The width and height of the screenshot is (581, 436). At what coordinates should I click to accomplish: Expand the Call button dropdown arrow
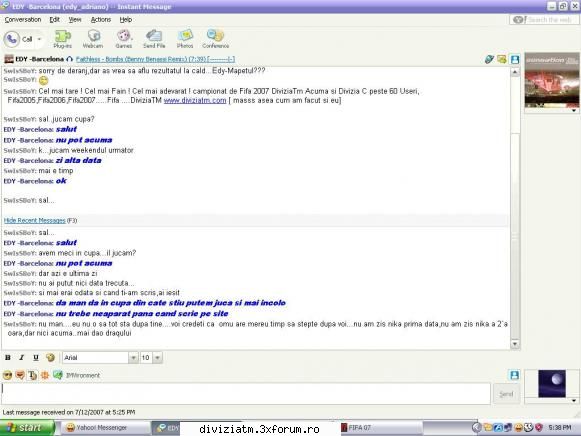tap(39, 39)
